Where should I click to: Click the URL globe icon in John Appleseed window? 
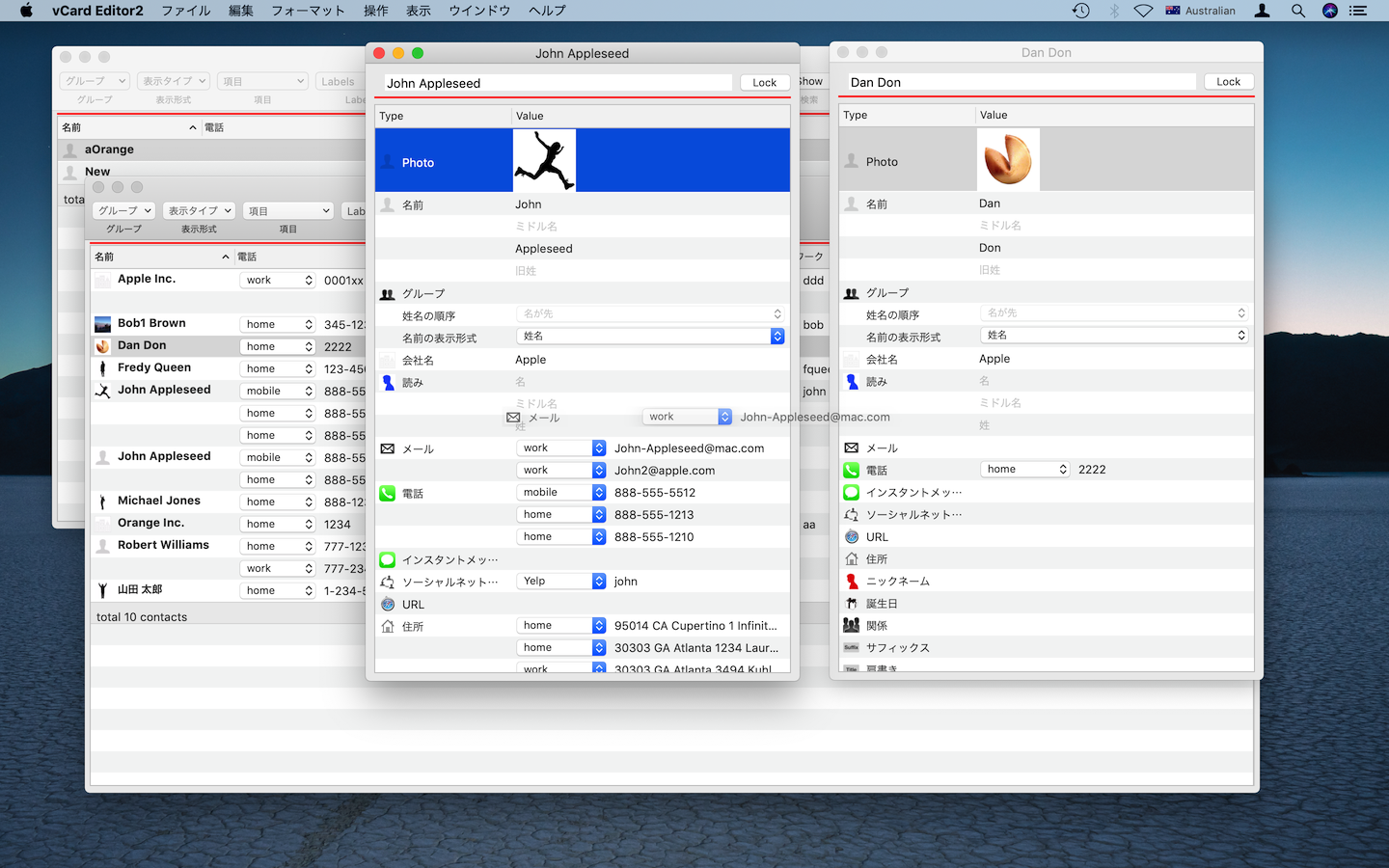click(387, 604)
